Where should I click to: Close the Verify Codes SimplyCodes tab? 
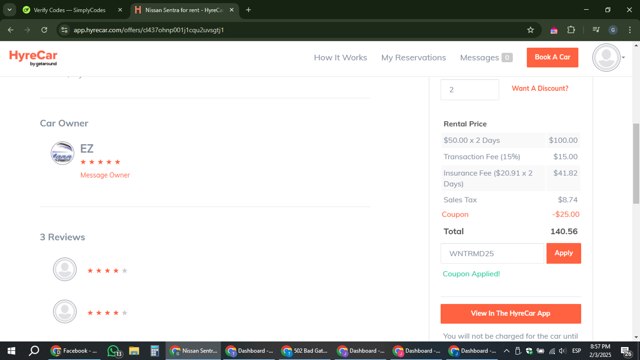point(120,10)
